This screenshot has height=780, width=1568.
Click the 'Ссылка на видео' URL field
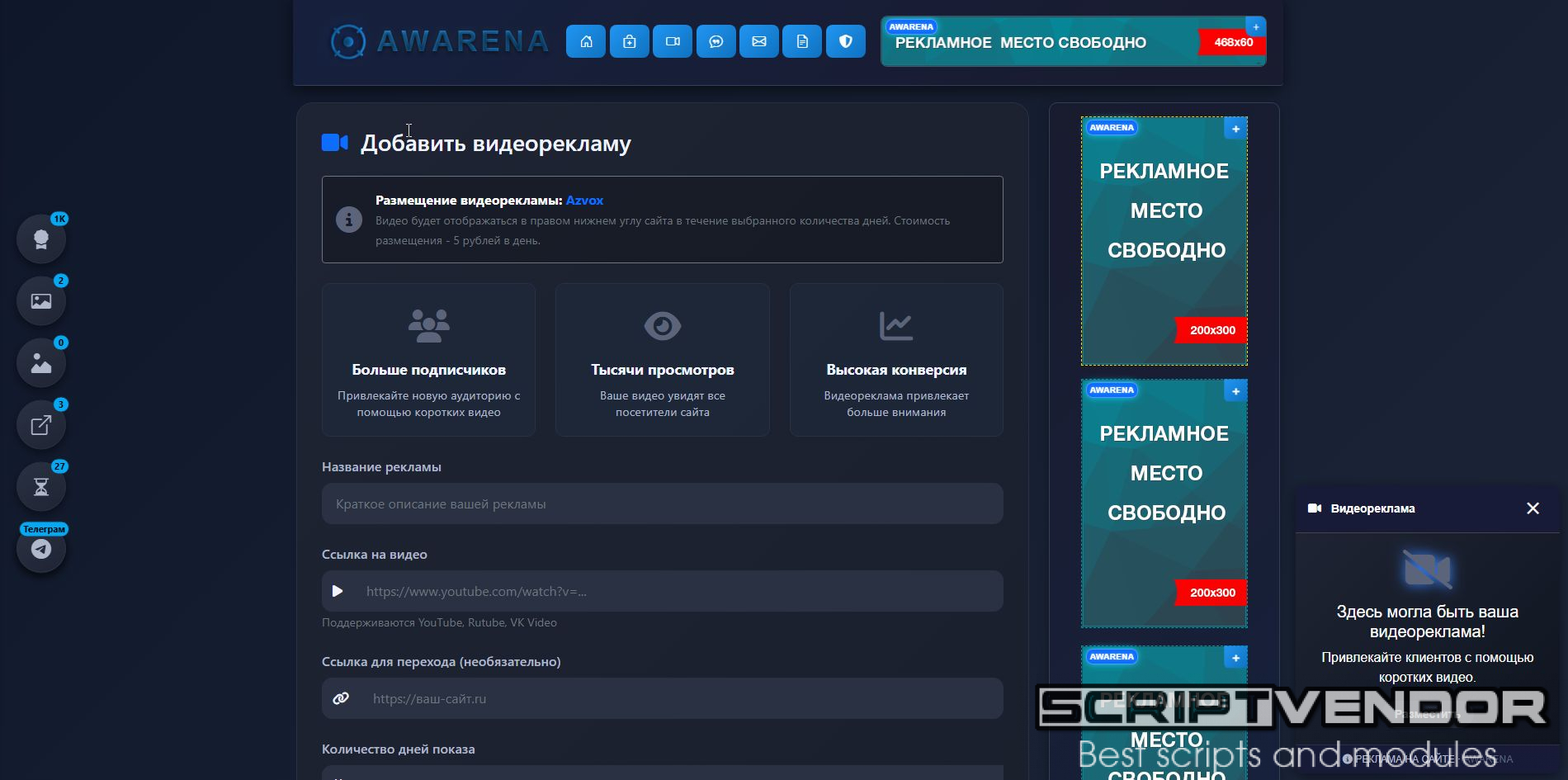point(677,591)
